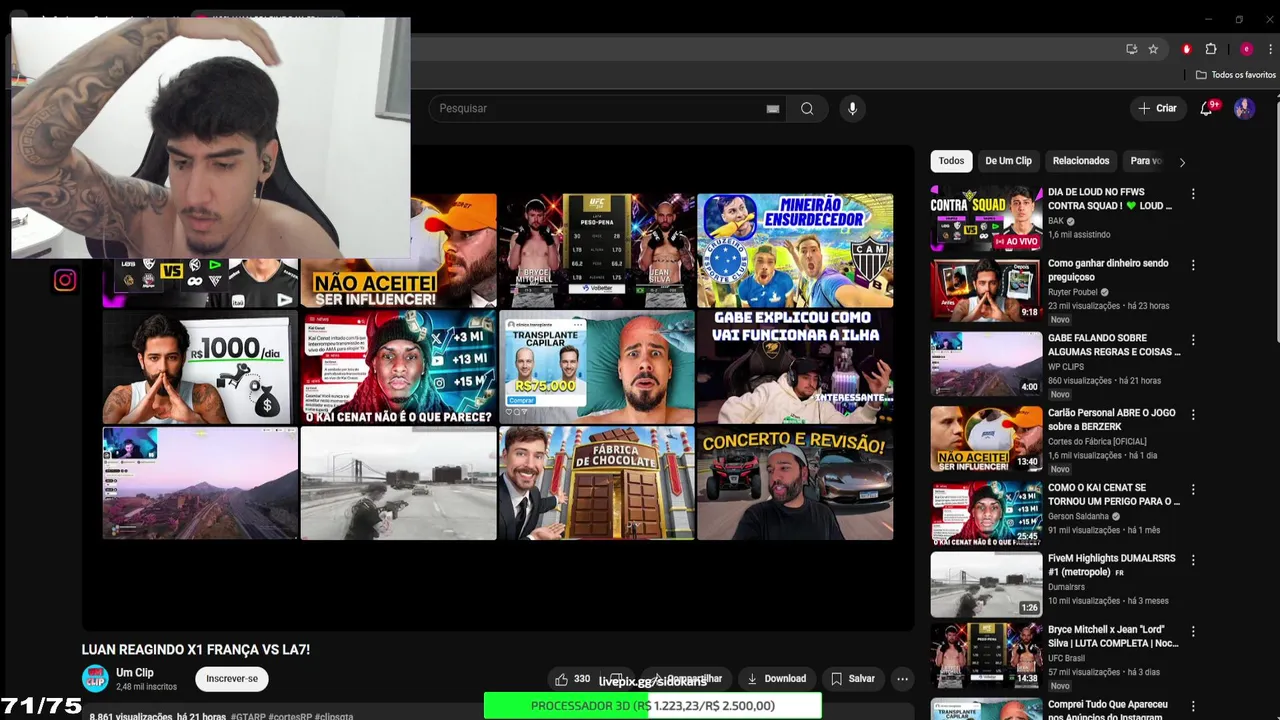This screenshot has height=720, width=1280.
Task: Click the #GTARP hashtag in description
Action: click(248, 716)
